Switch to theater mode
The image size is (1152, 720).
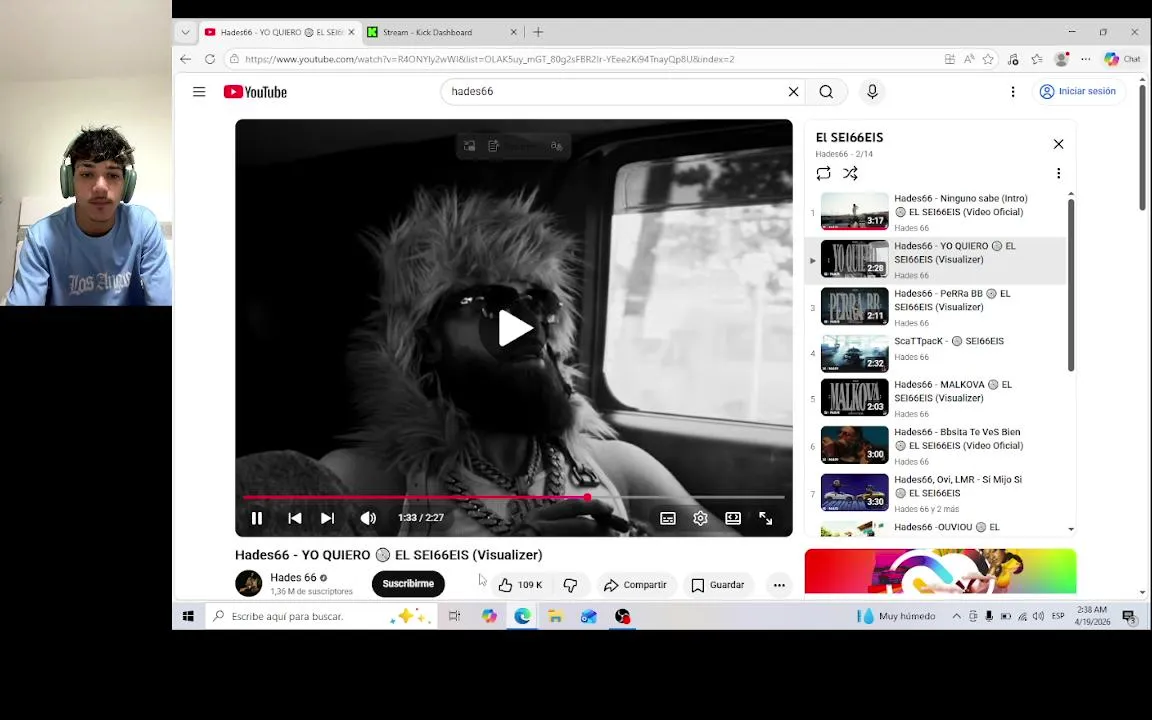tap(732, 518)
